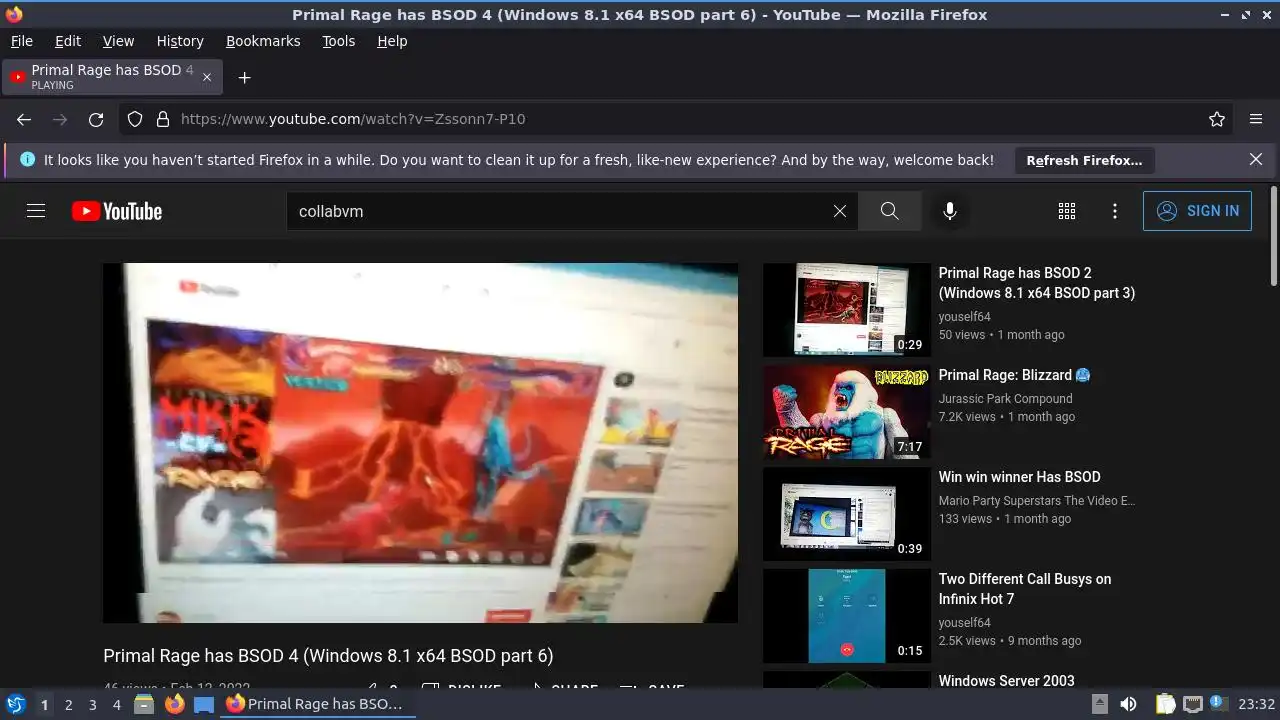Dismiss the Firefox refresh notification bar

(1256, 159)
